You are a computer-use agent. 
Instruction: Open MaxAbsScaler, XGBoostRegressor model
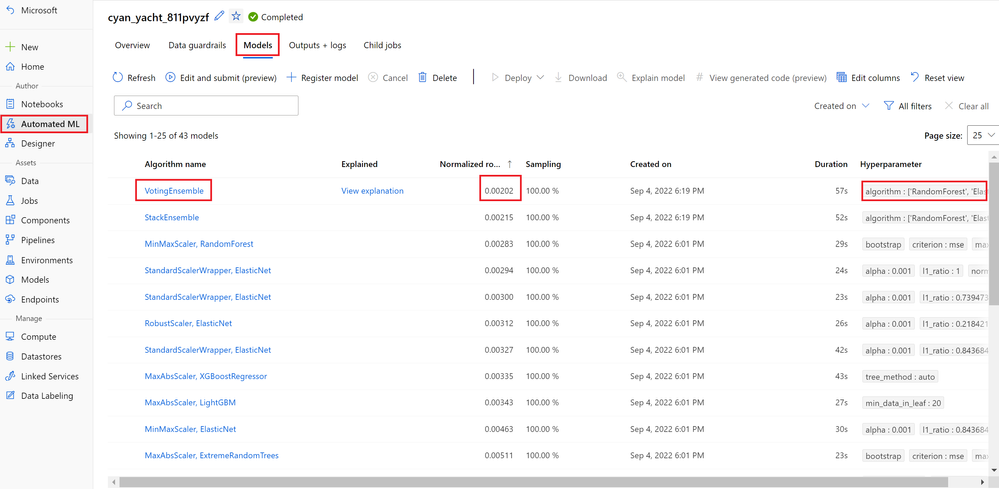(206, 376)
